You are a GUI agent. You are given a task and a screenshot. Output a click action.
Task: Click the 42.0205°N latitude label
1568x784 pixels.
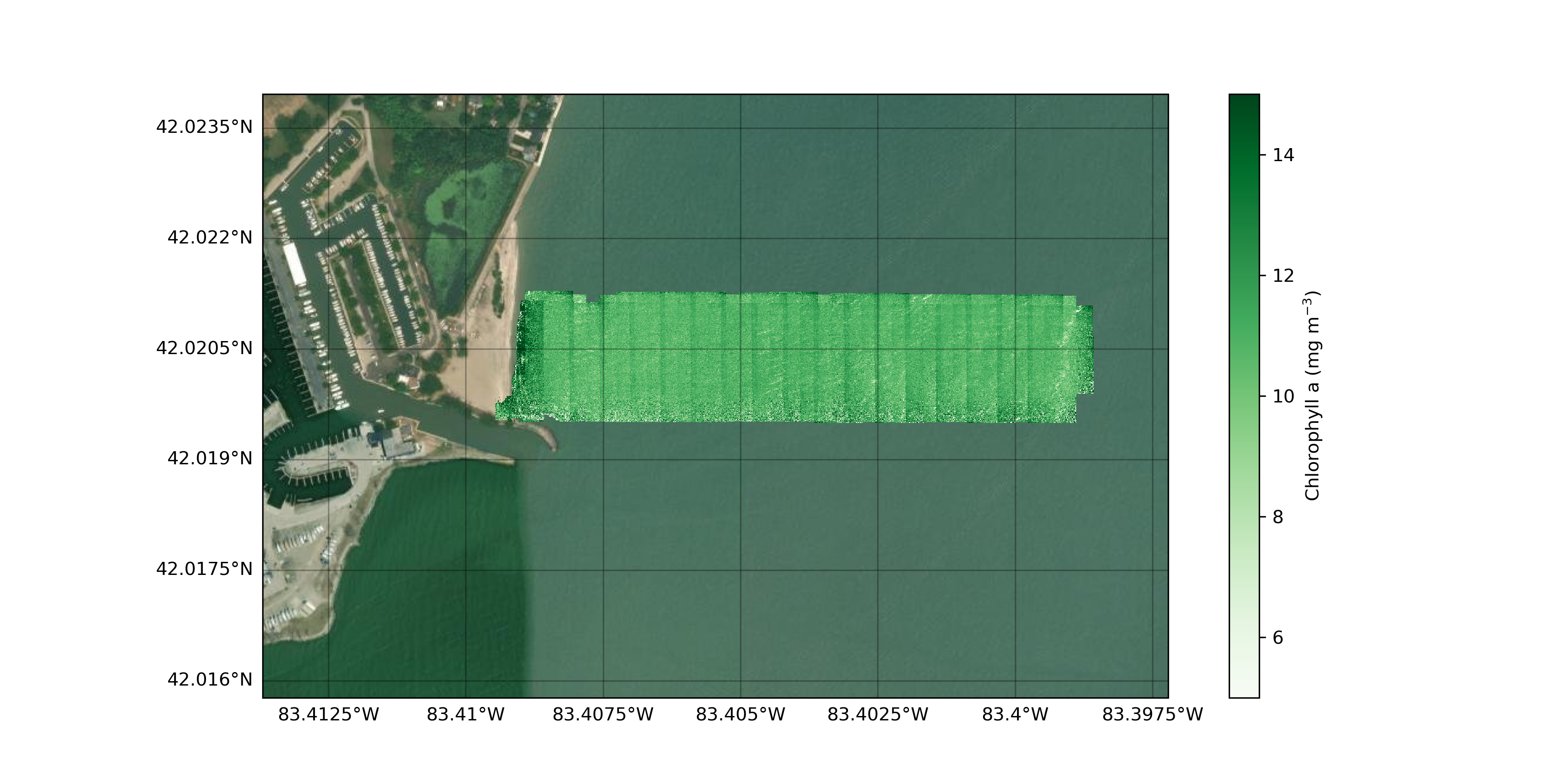204,348
